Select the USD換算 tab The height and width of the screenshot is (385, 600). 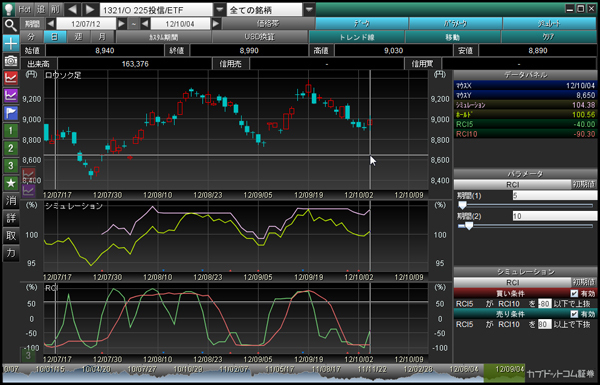[x=259, y=37]
